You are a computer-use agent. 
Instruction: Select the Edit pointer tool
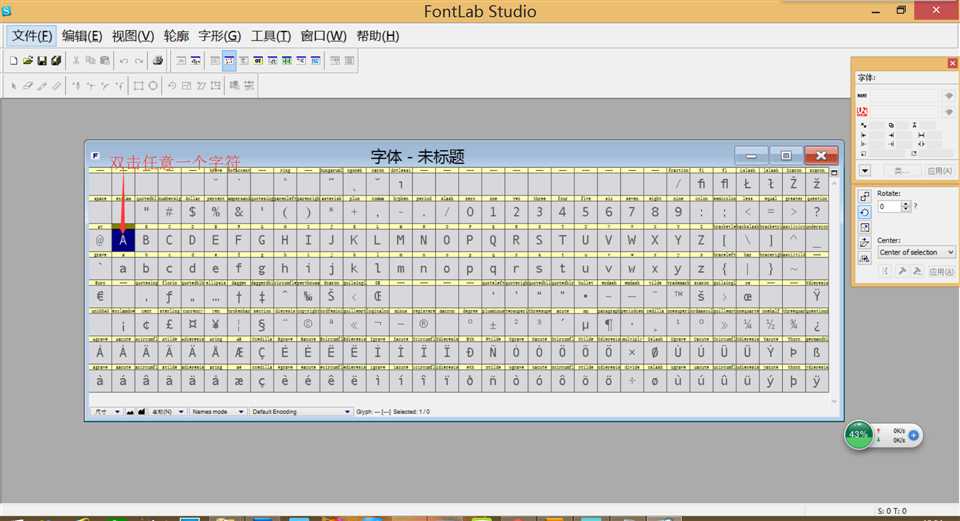(x=13, y=86)
